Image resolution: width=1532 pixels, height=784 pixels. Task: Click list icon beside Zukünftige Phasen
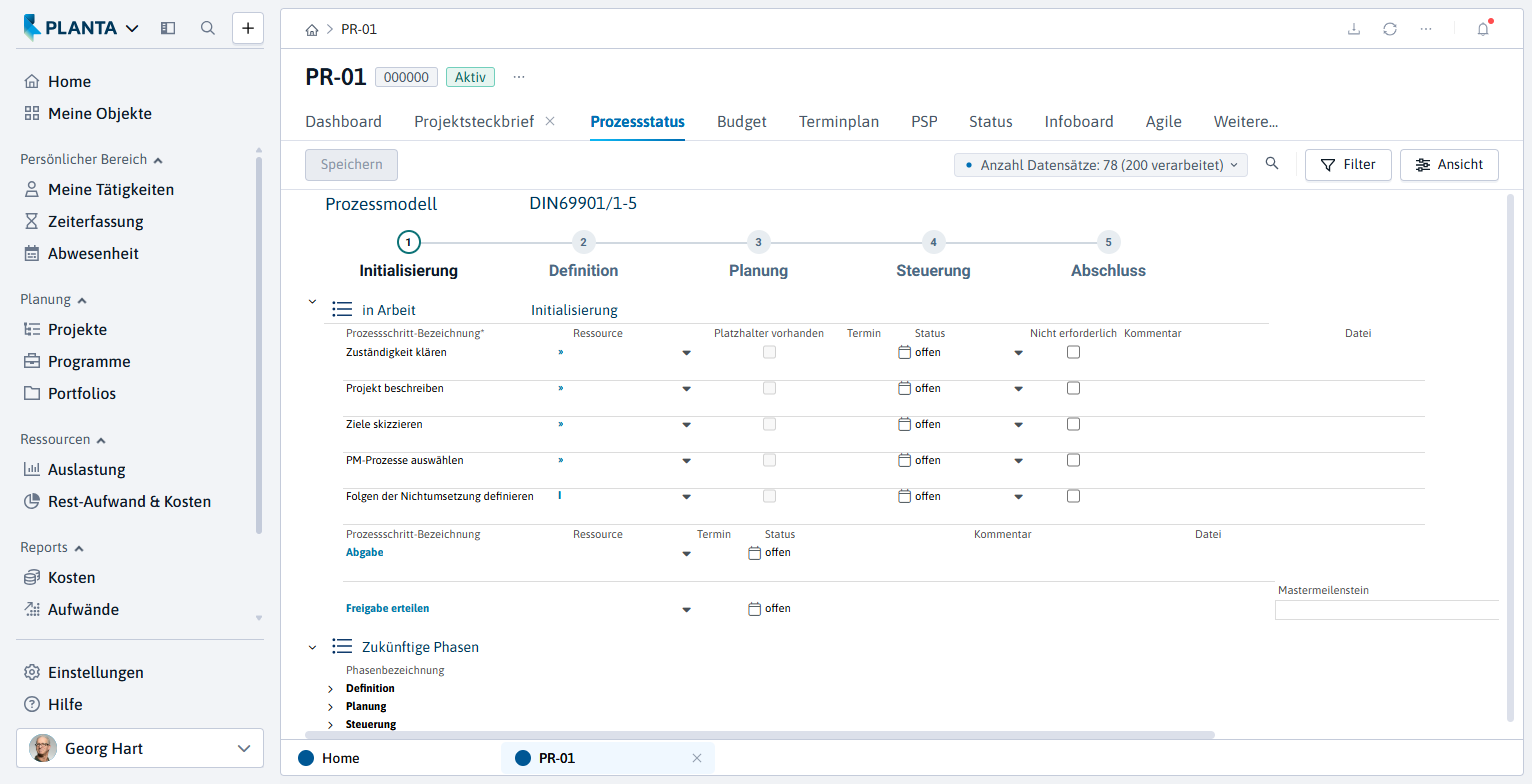click(x=342, y=647)
